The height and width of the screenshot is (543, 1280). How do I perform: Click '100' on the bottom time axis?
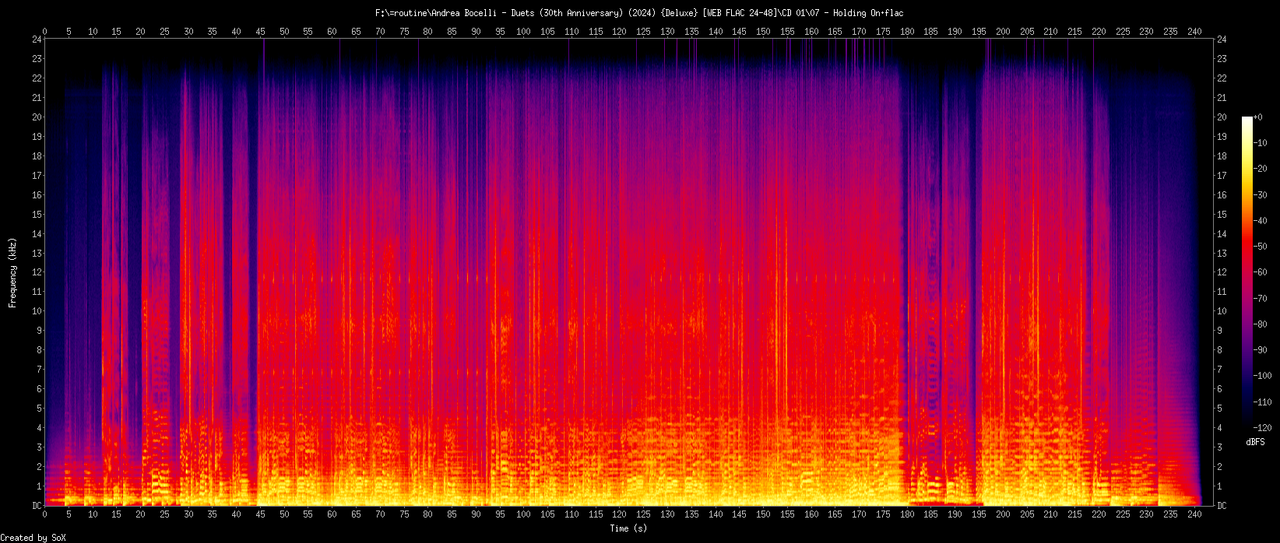tap(524, 516)
